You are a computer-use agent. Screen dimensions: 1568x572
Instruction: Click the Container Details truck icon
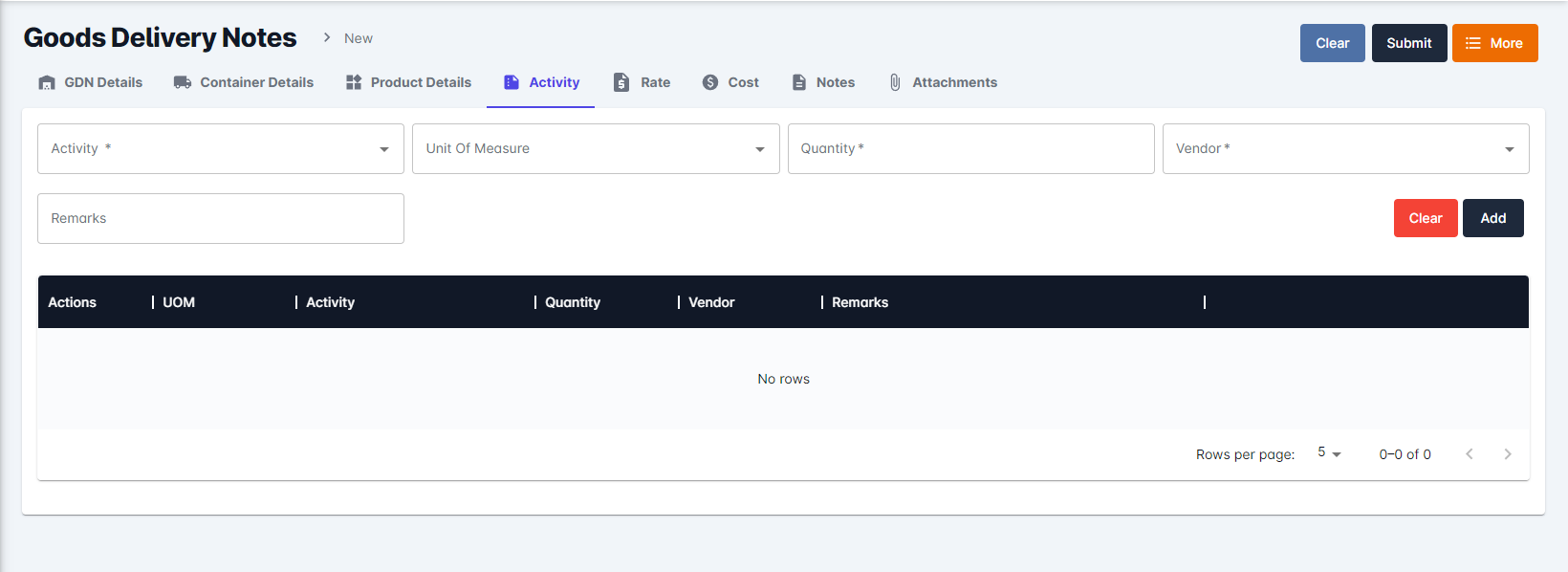tap(182, 82)
